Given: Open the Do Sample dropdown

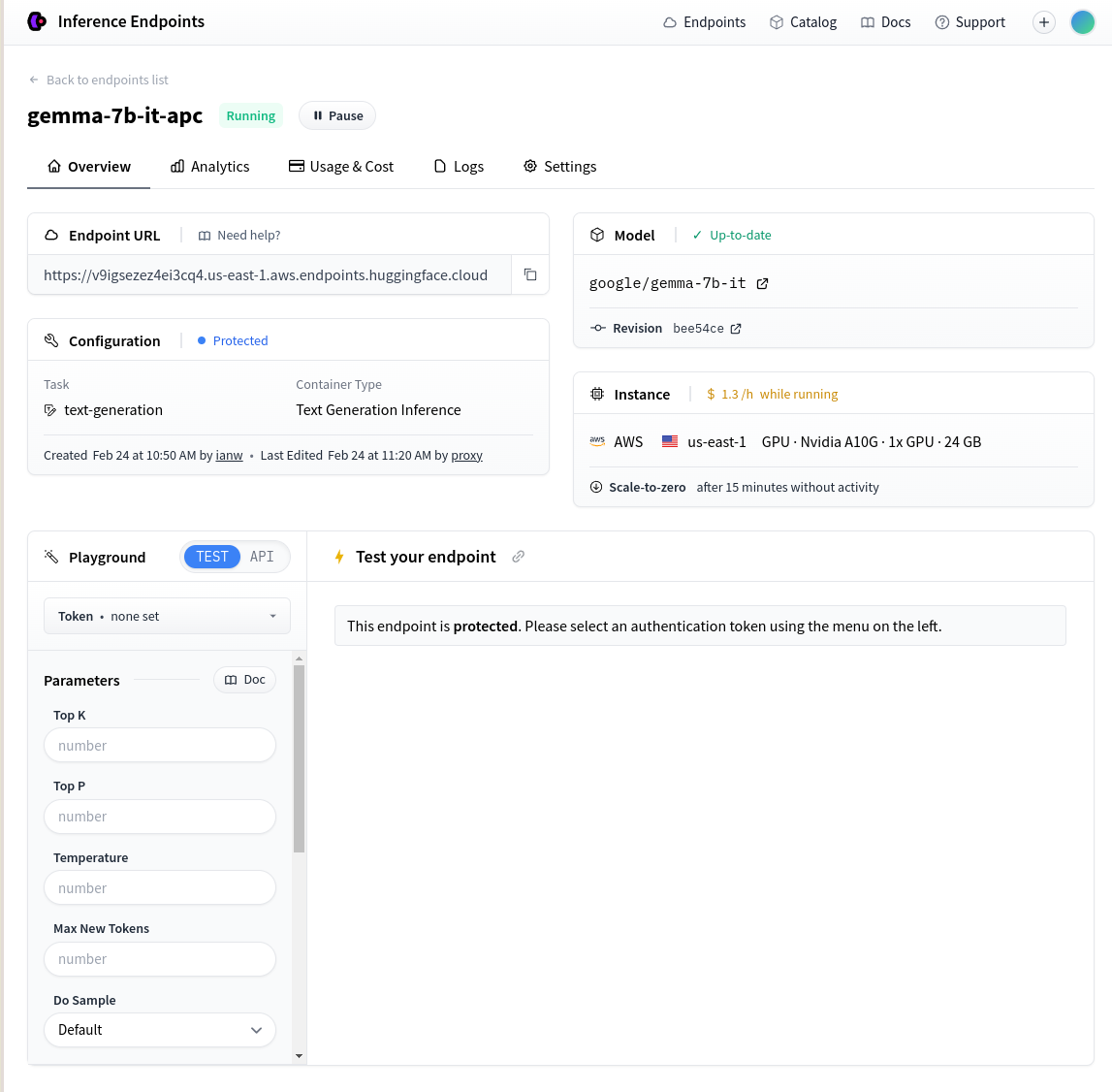Looking at the screenshot, I should pyautogui.click(x=160, y=1030).
